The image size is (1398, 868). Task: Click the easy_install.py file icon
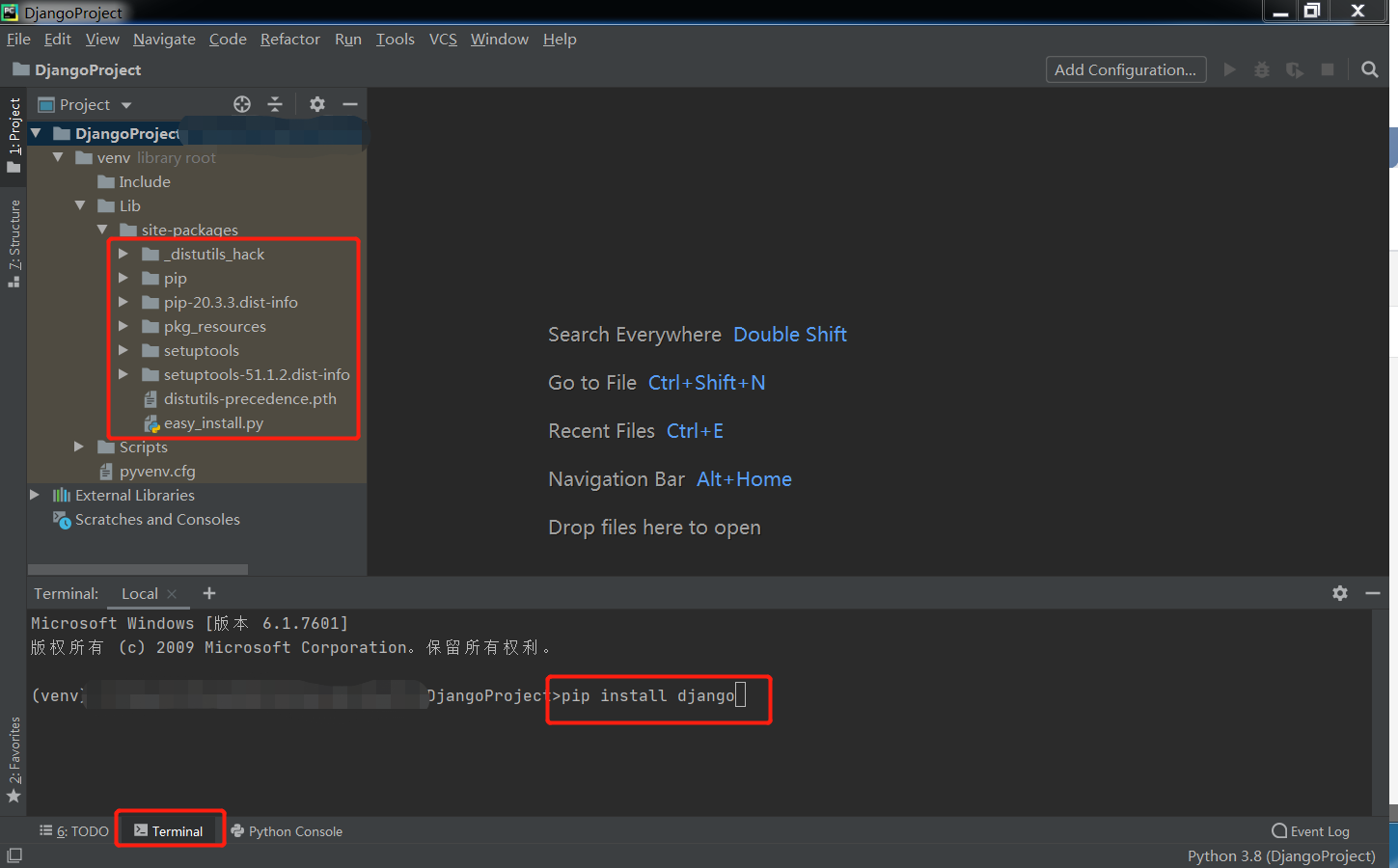(151, 423)
